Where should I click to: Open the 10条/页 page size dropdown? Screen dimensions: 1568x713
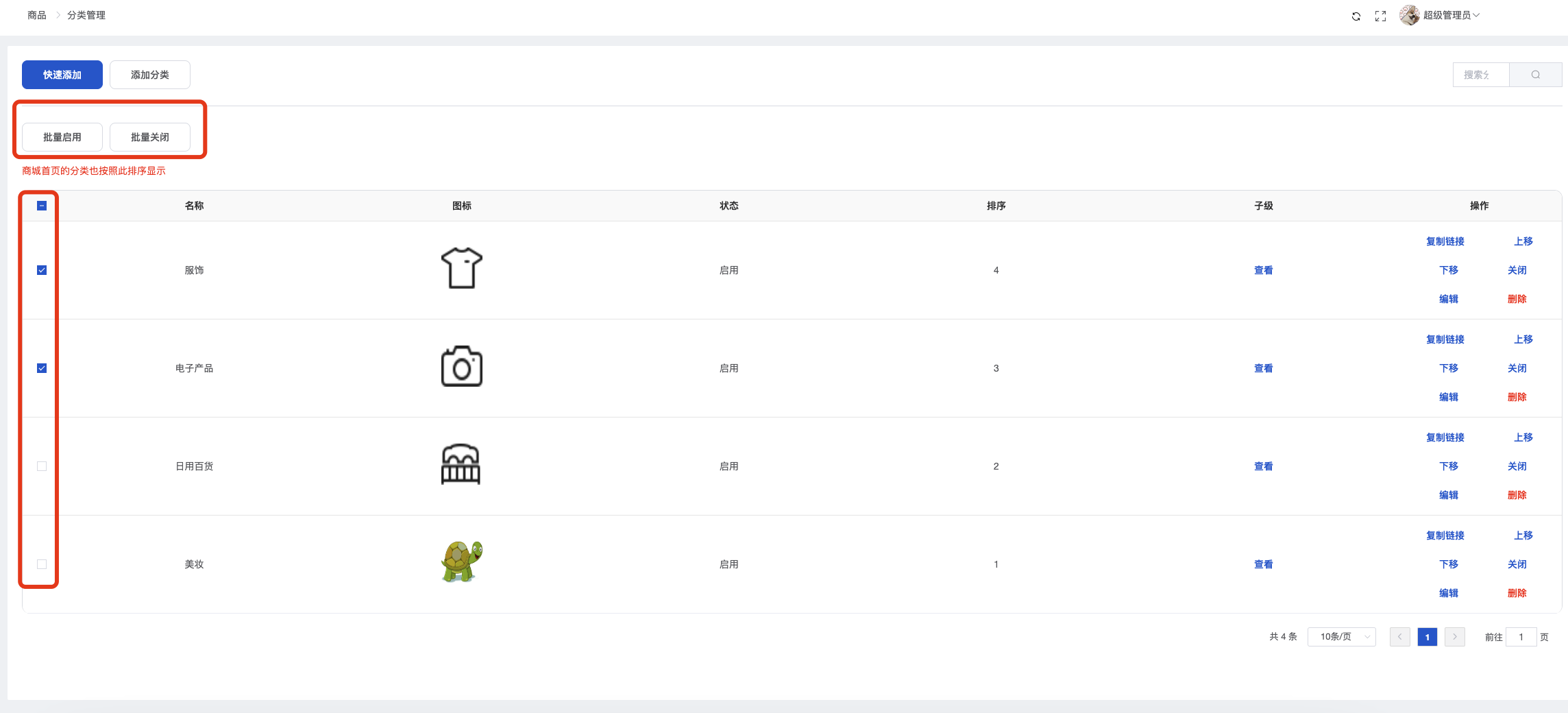pyautogui.click(x=1341, y=637)
